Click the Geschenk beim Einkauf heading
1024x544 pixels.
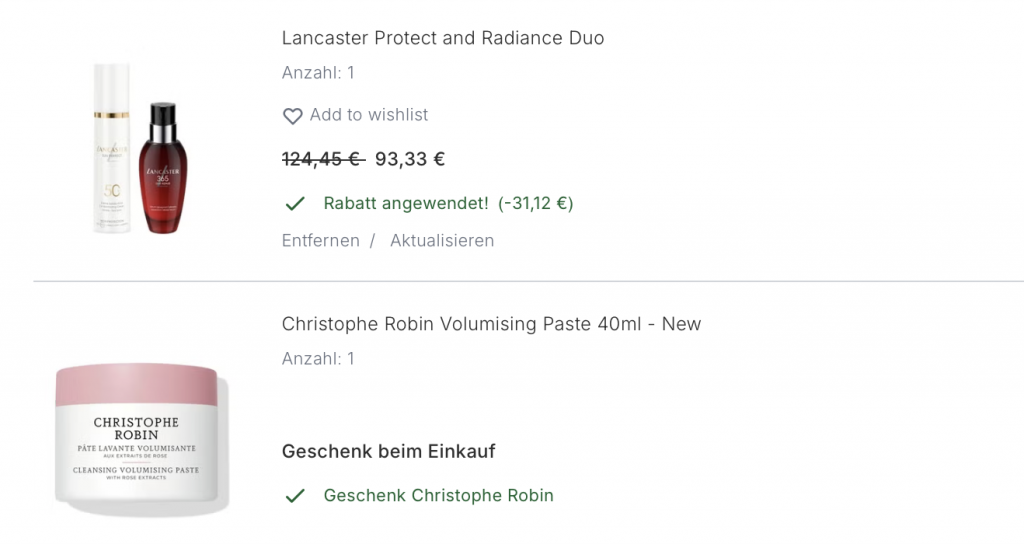click(x=388, y=452)
